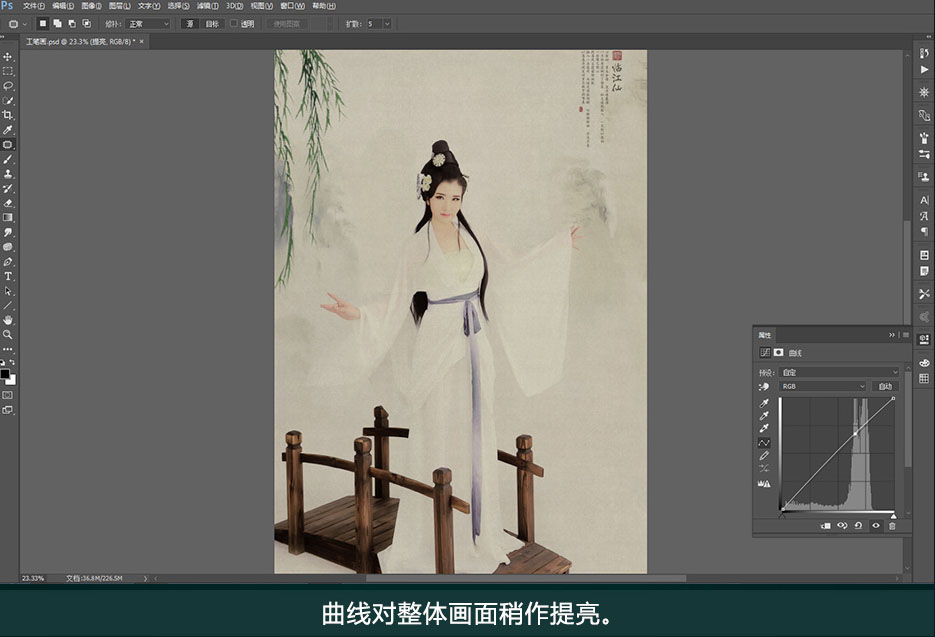Toggle Quick Mask mode
Screen dimensions: 935x637
(8, 395)
